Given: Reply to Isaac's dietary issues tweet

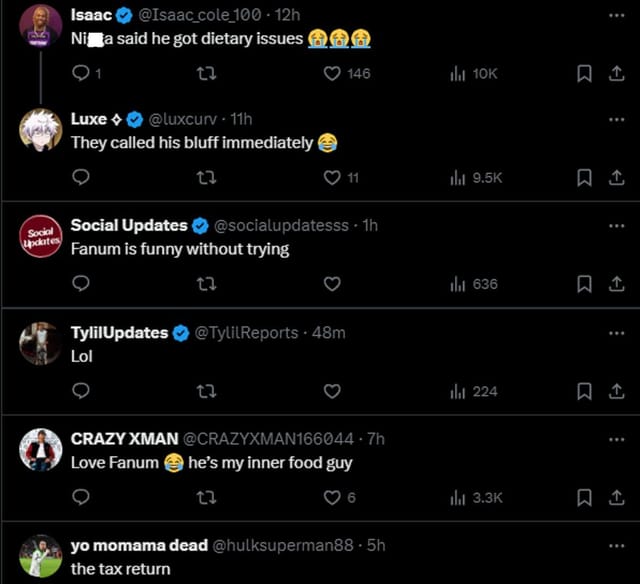Looking at the screenshot, I should coord(82,73).
